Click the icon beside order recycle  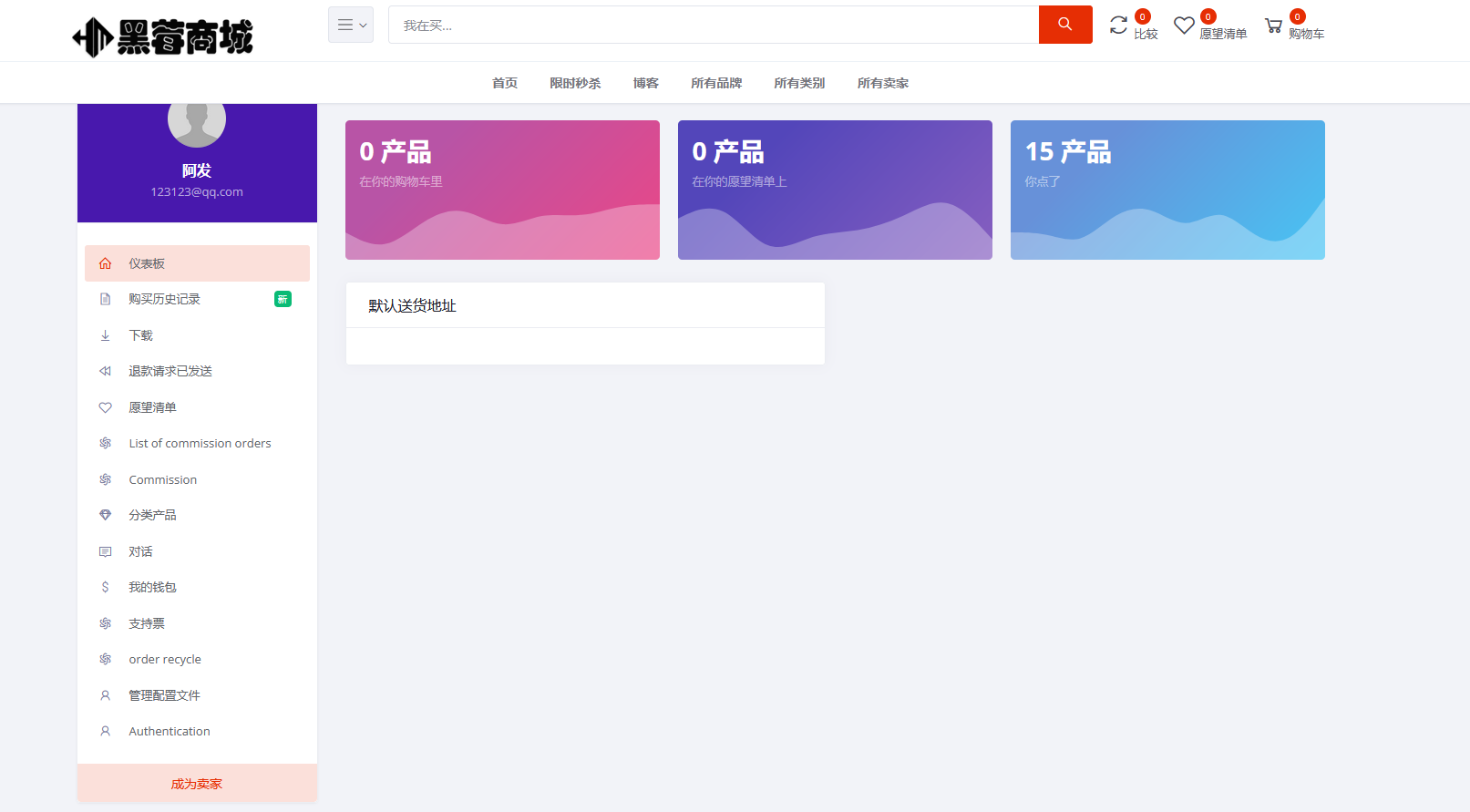(x=106, y=659)
